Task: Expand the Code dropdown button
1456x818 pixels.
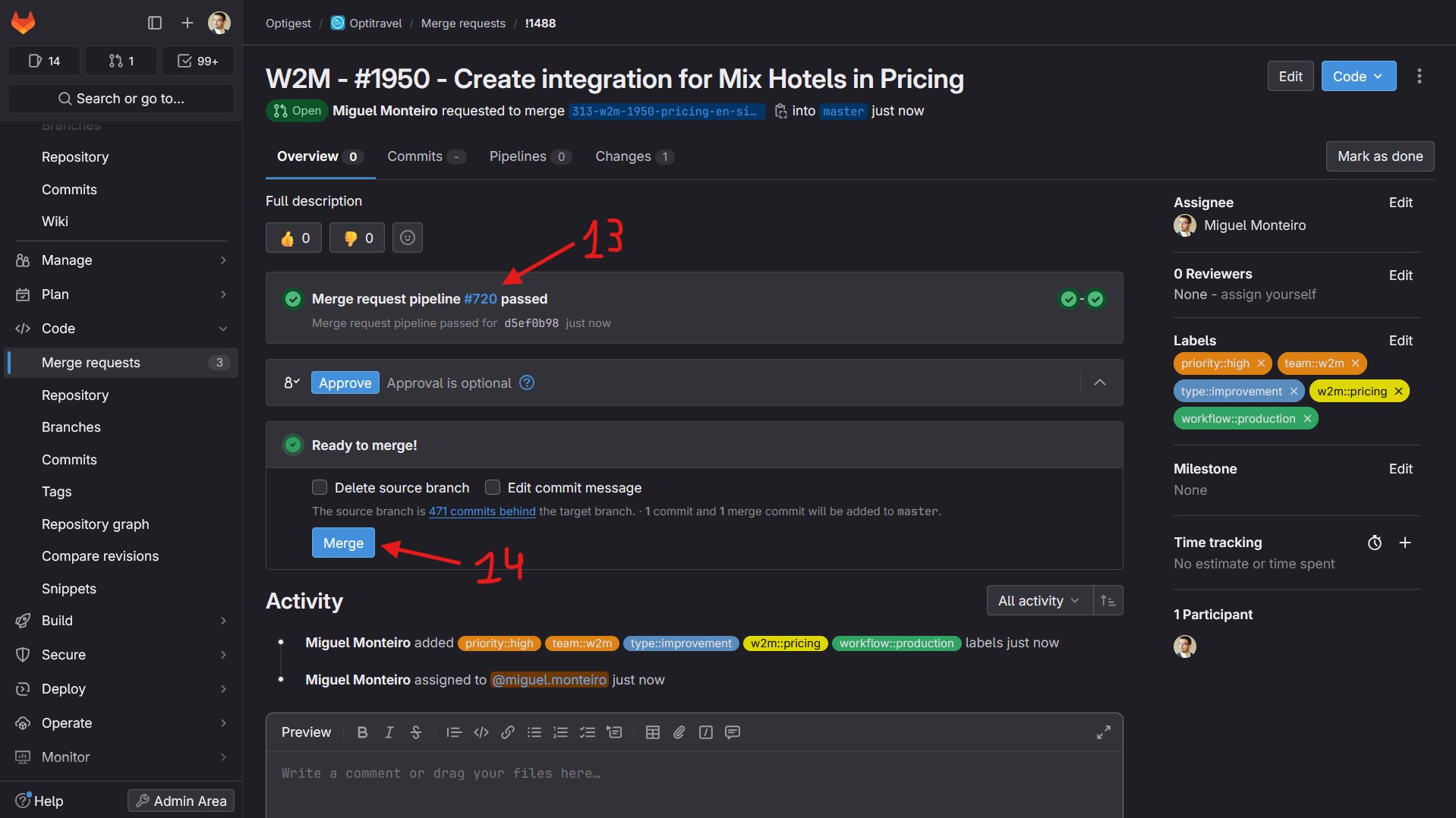Action: coord(1358,77)
